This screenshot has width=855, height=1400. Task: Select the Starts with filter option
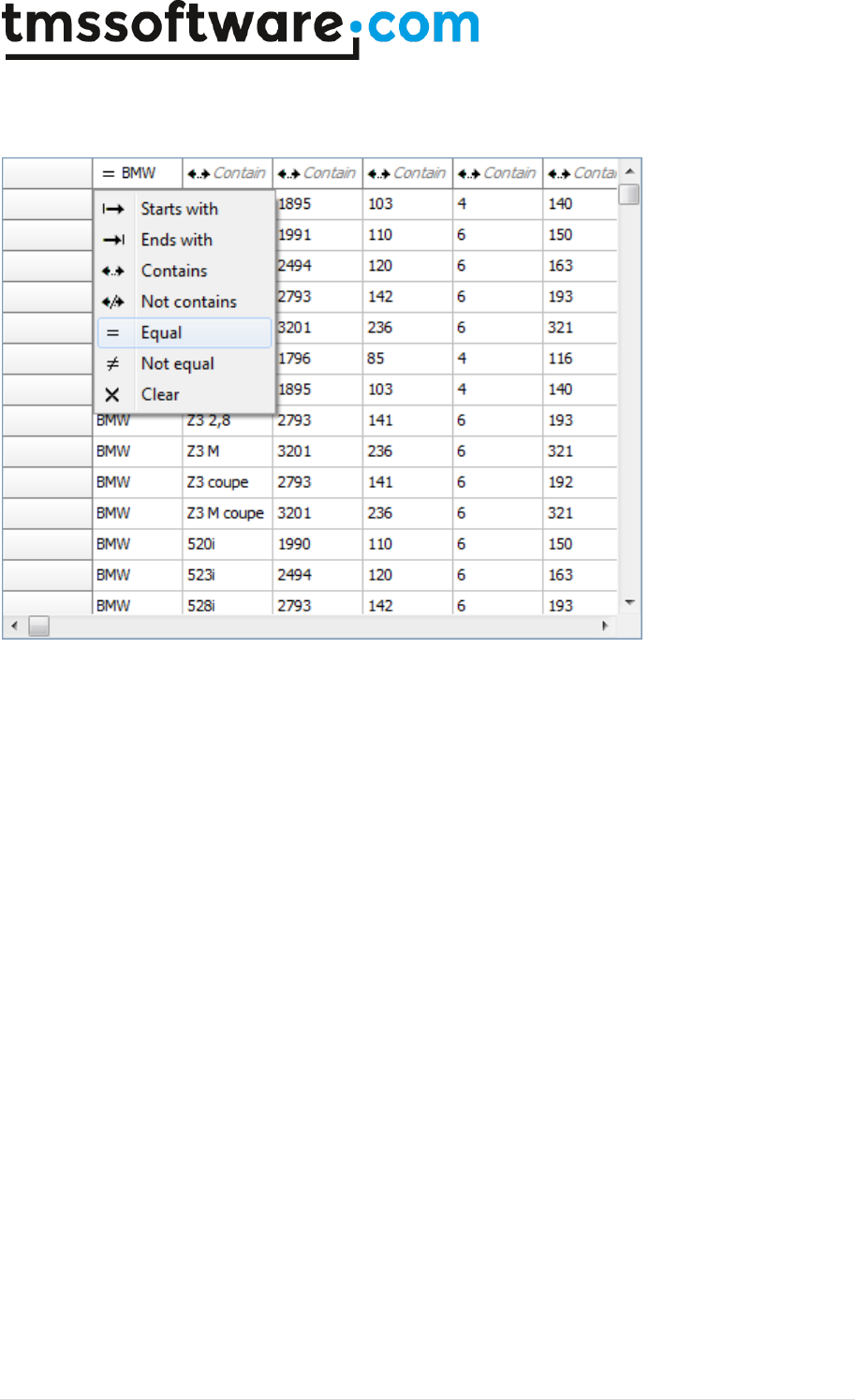[184, 209]
